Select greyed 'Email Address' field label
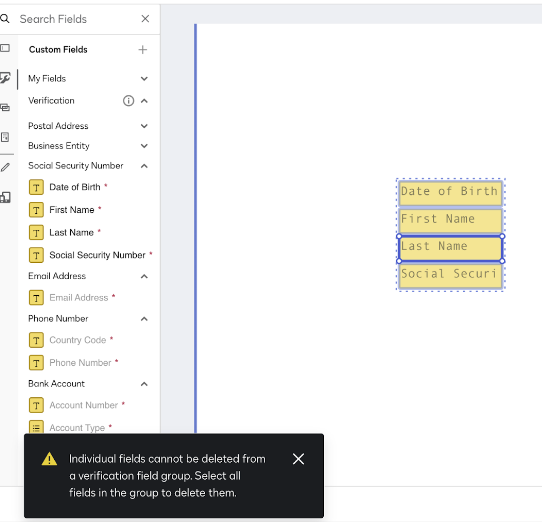The width and height of the screenshot is (542, 522). (78, 298)
